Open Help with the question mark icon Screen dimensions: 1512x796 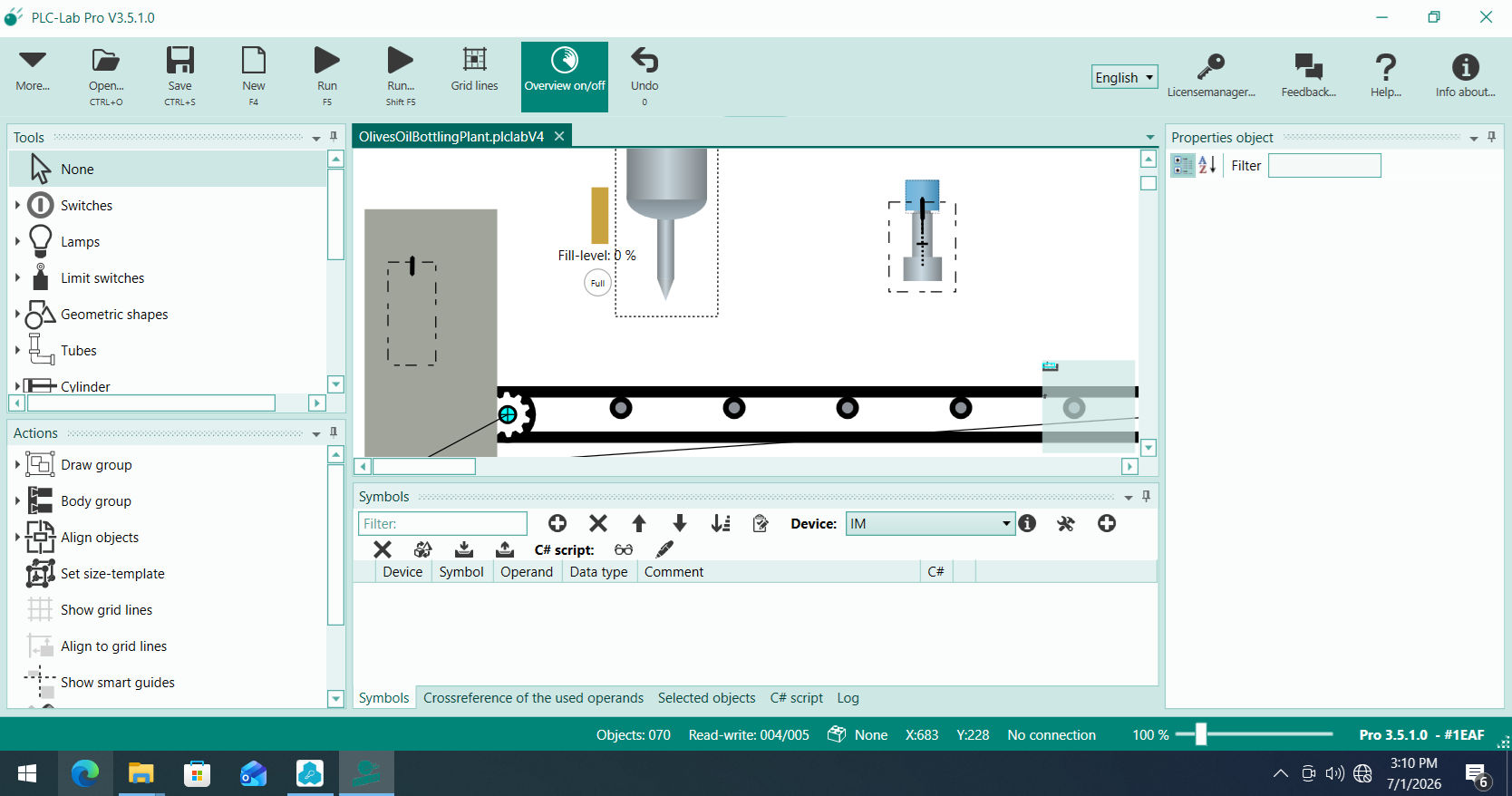coord(1385,75)
